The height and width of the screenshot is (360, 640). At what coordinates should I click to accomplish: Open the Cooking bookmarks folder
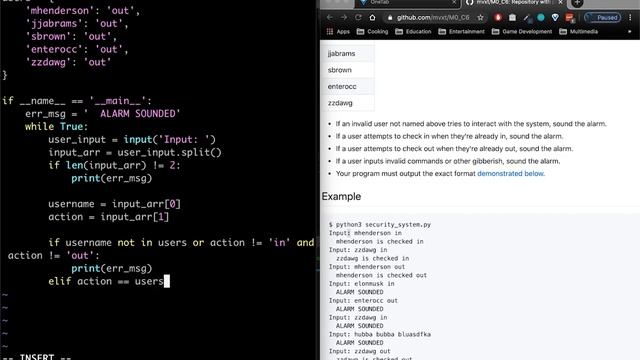[x=372, y=31]
